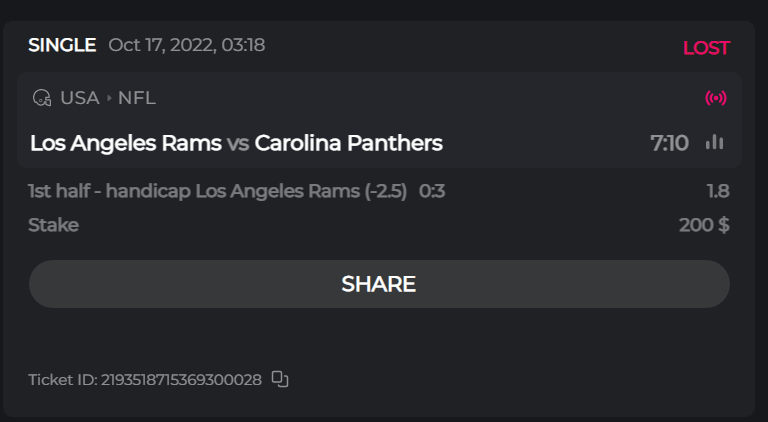768x422 pixels.
Task: Click the pink live broadcast icon
Action: pos(716,98)
